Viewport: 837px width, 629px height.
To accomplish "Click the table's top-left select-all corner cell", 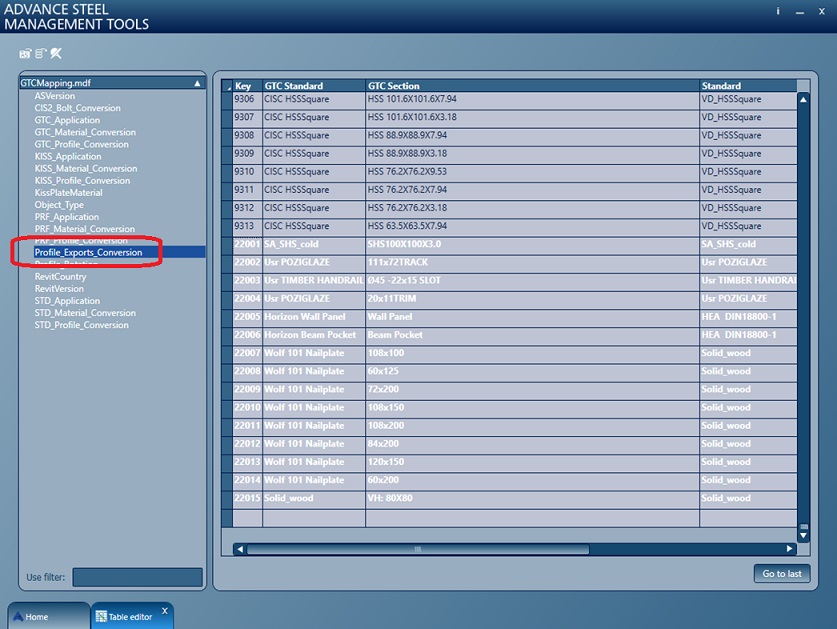I will [x=227, y=86].
